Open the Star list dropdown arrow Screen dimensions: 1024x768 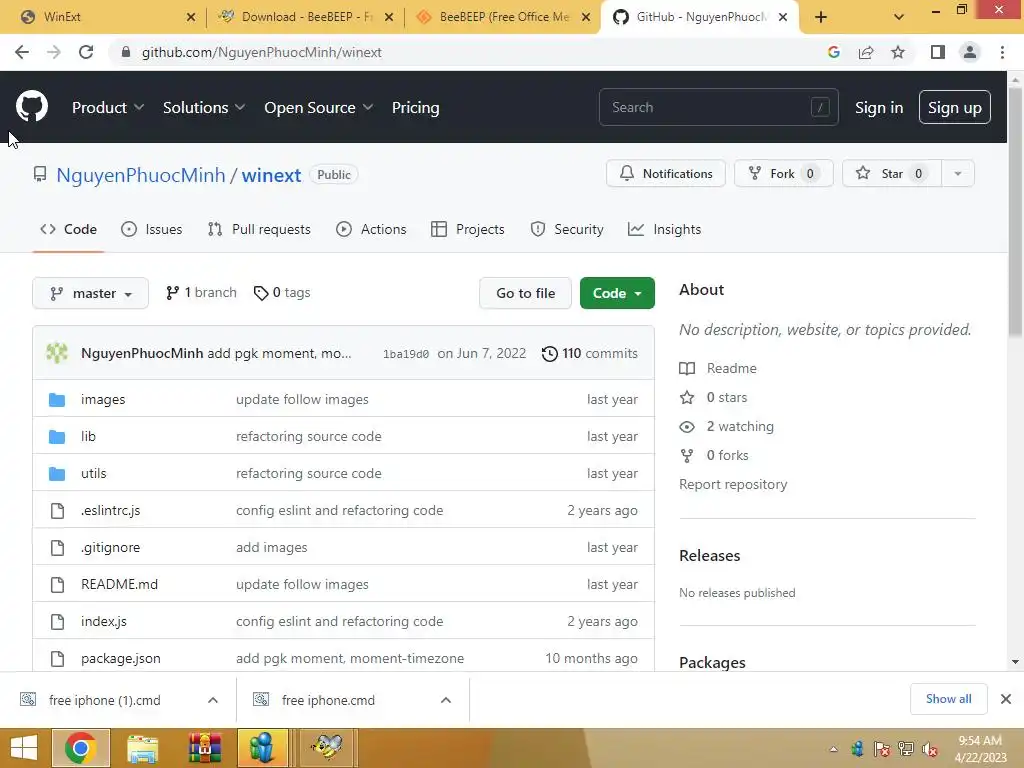[x=957, y=174]
